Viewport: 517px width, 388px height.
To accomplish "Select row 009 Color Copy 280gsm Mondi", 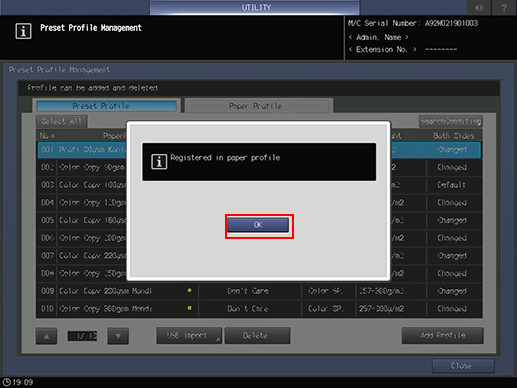I will point(259,291).
